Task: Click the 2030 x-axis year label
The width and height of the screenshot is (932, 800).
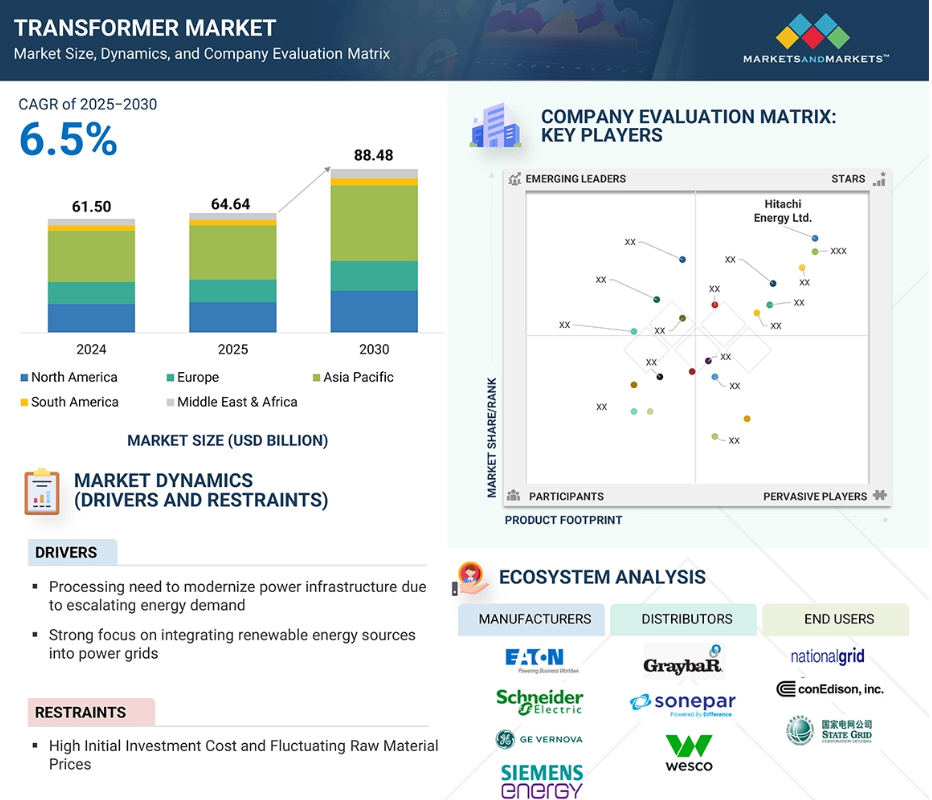Action: (x=374, y=349)
